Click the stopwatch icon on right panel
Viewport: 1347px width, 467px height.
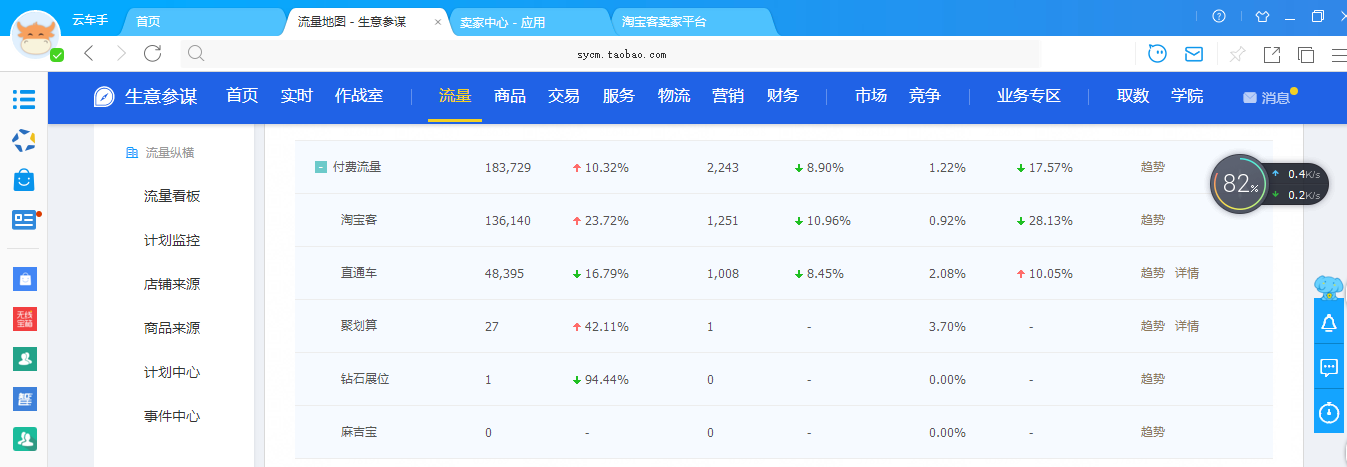(1329, 412)
